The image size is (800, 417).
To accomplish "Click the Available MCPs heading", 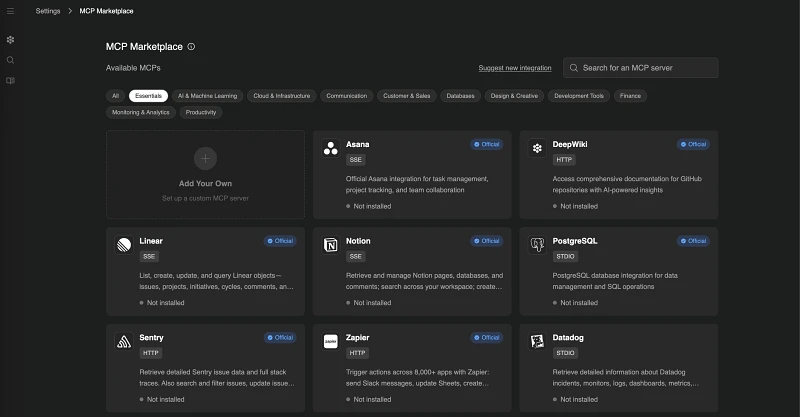I will click(x=133, y=68).
